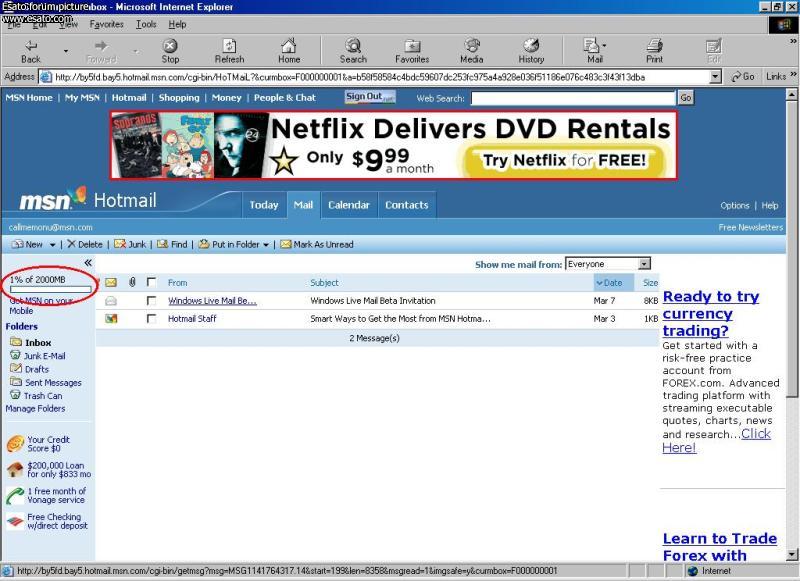Collapse the left sidebar double-arrow

88,263
